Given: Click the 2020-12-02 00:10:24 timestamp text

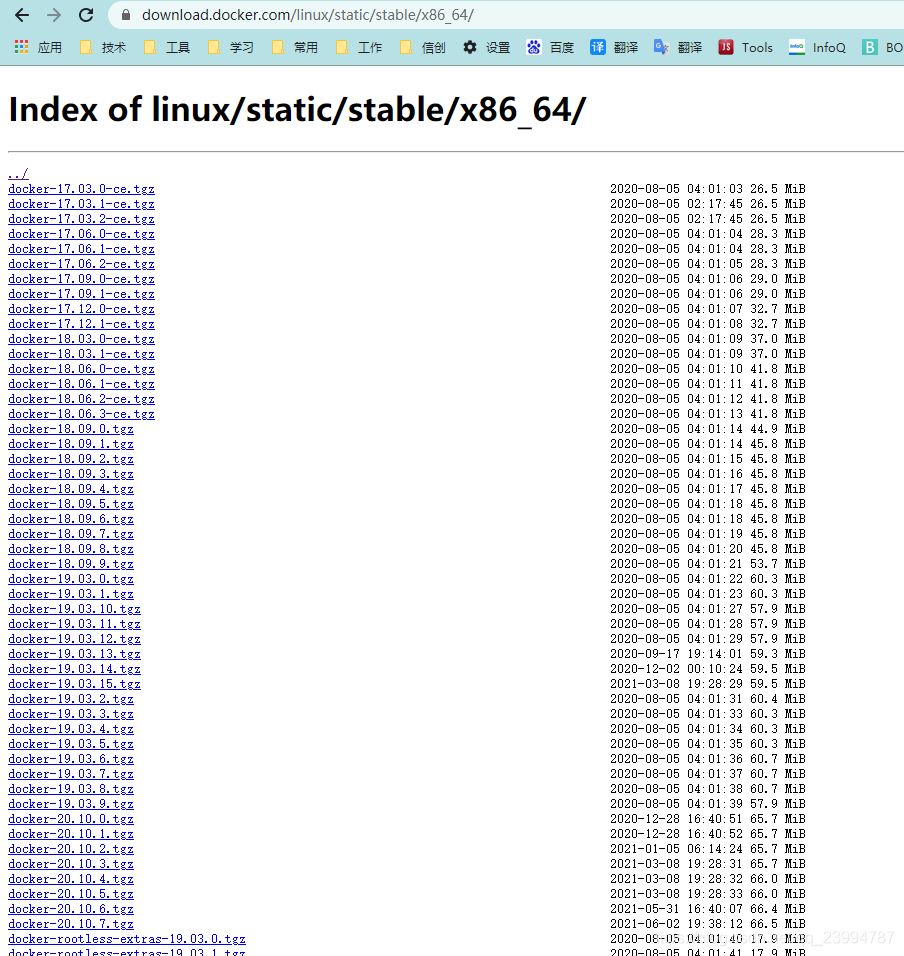Looking at the screenshot, I should pyautogui.click(x=676, y=669).
